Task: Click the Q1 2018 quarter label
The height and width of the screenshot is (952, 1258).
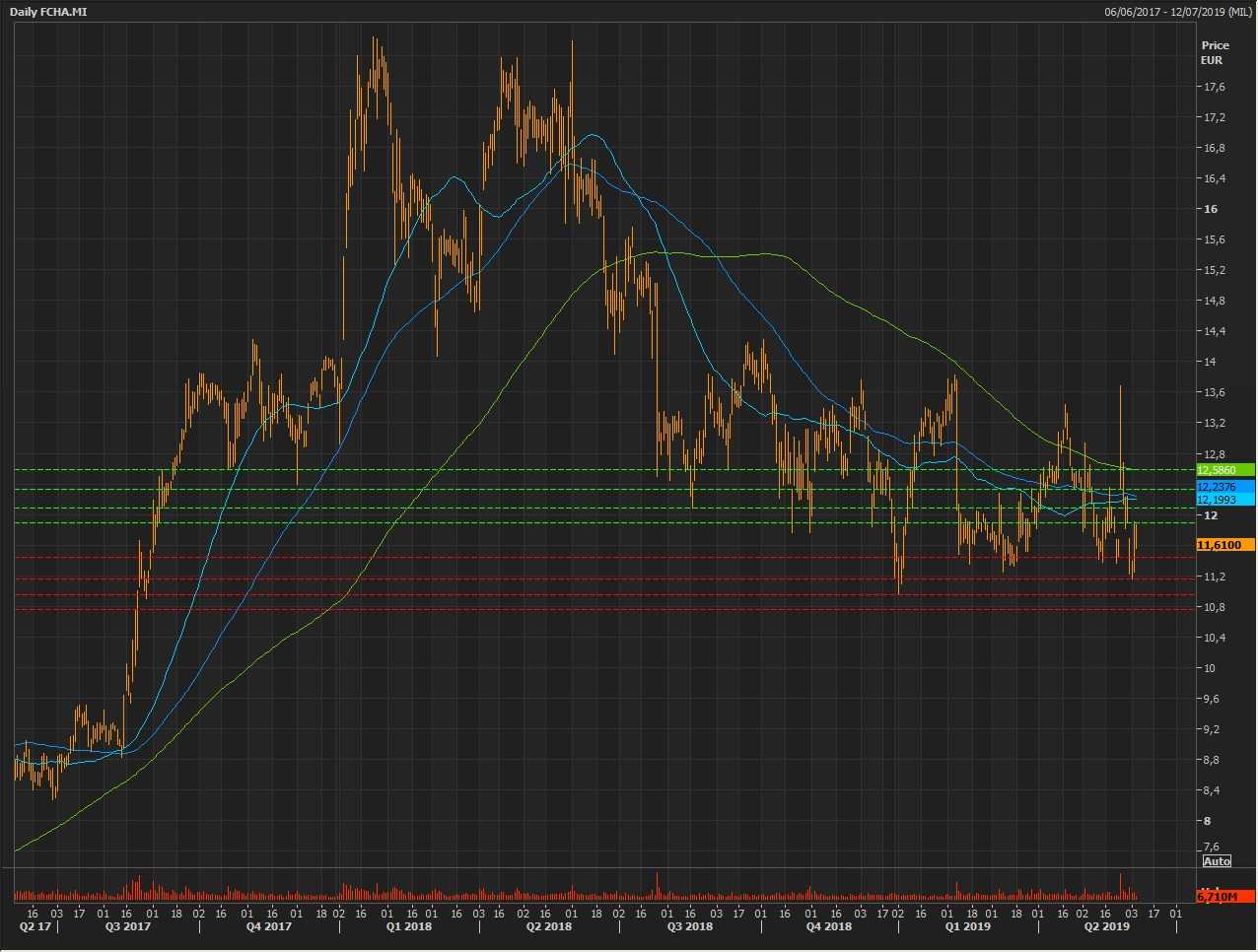Action: [408, 926]
